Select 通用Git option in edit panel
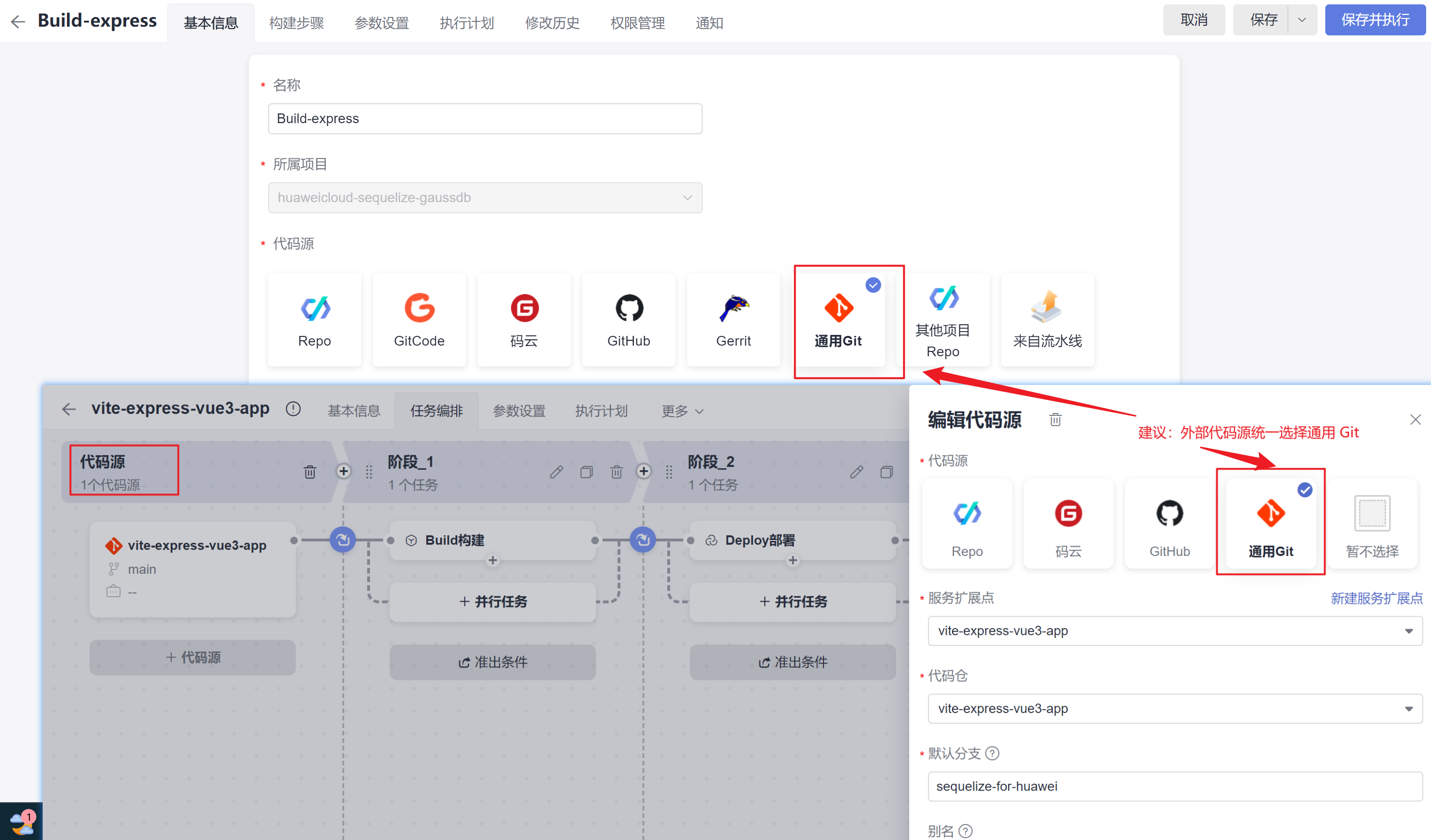1431x840 pixels. 1270,523
